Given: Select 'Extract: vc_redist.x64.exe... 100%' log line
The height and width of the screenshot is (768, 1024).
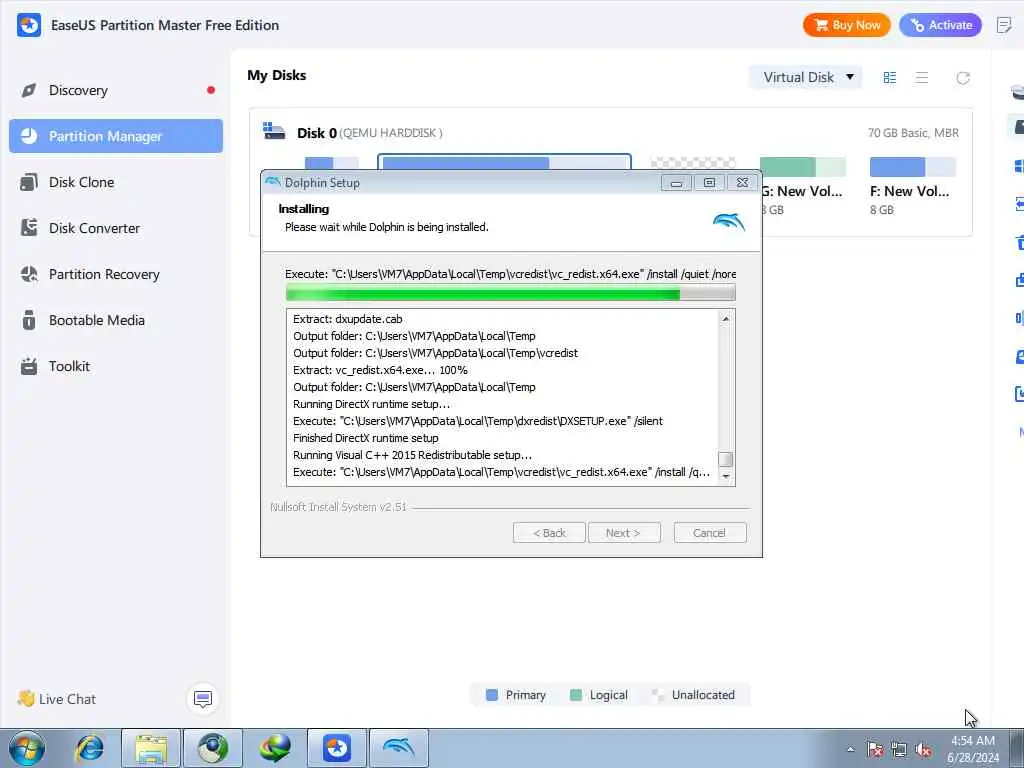Looking at the screenshot, I should click(380, 370).
